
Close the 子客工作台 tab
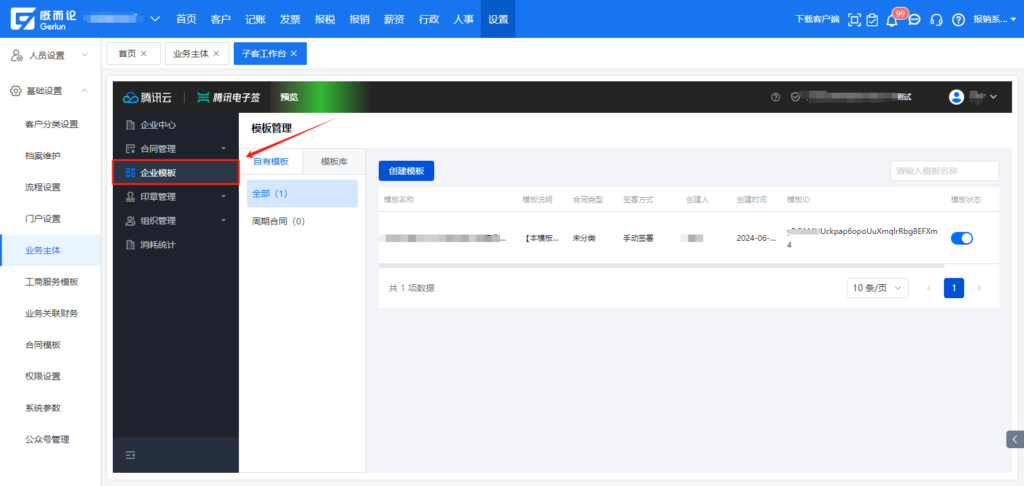point(294,54)
